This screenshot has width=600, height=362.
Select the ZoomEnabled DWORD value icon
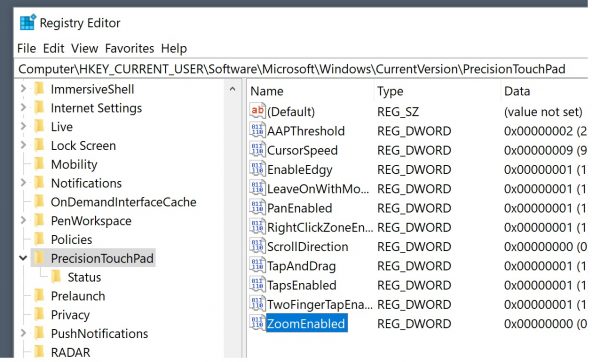[257, 323]
